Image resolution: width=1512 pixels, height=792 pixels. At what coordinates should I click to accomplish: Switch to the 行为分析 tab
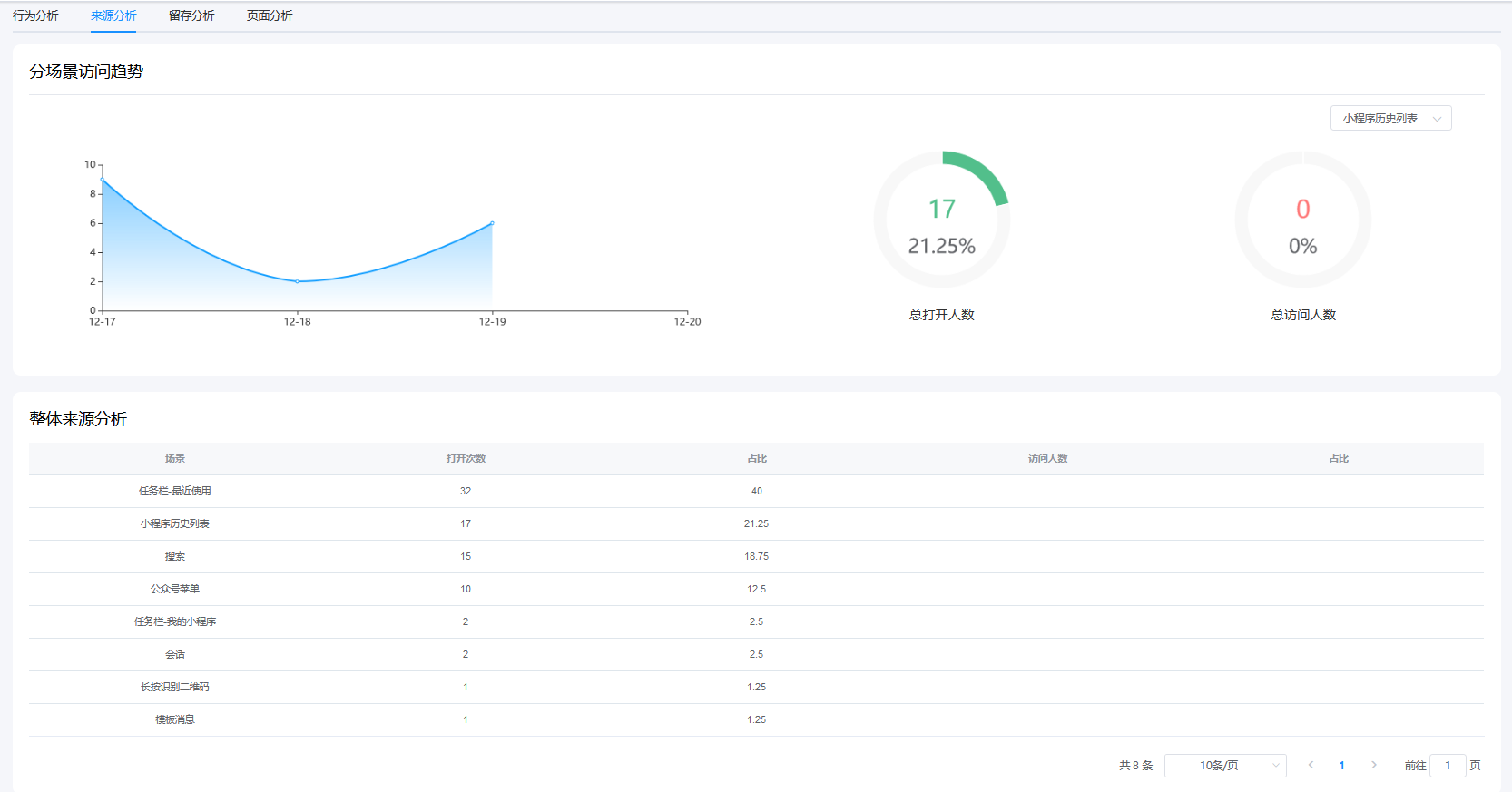tap(35, 15)
